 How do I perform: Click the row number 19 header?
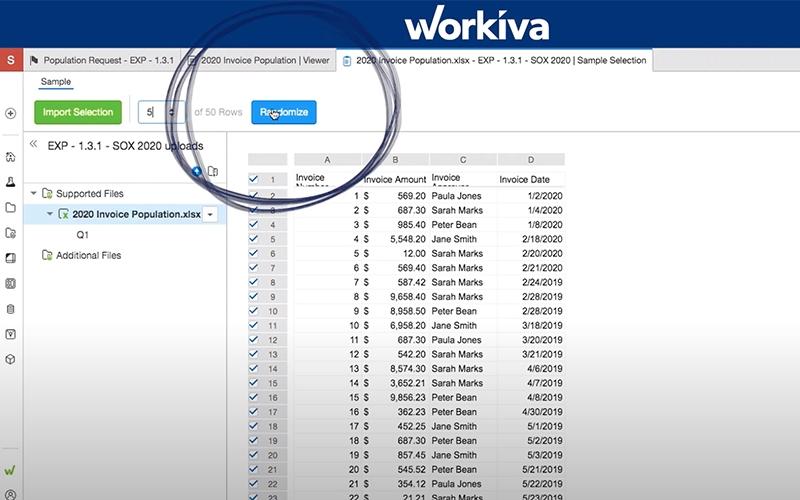pos(273,441)
